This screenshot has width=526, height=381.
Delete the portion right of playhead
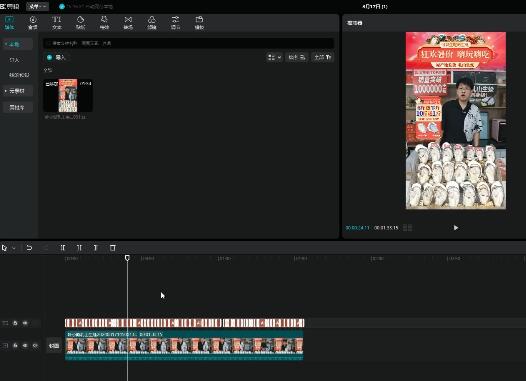[x=96, y=248]
